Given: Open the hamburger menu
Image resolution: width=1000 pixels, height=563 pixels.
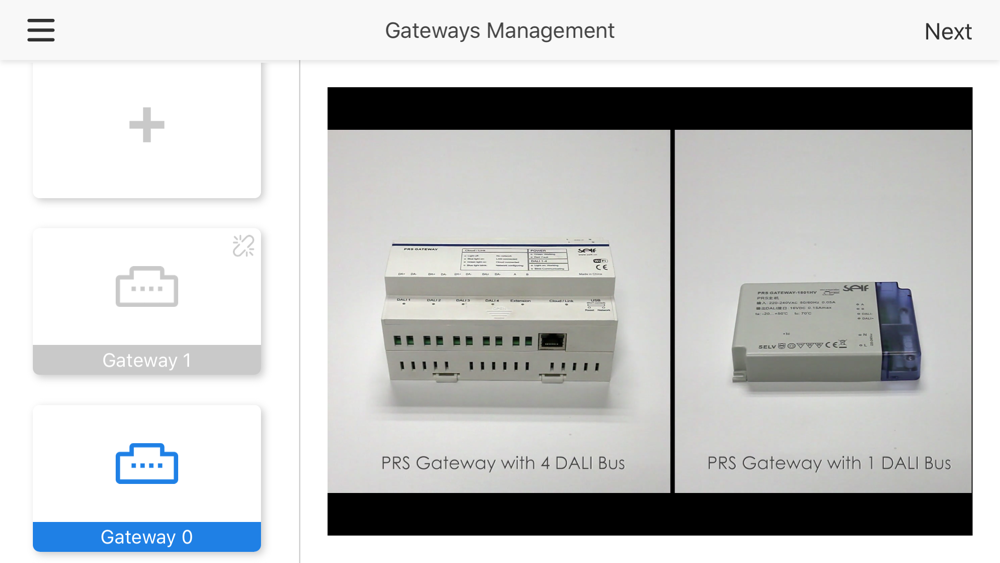Looking at the screenshot, I should [41, 30].
